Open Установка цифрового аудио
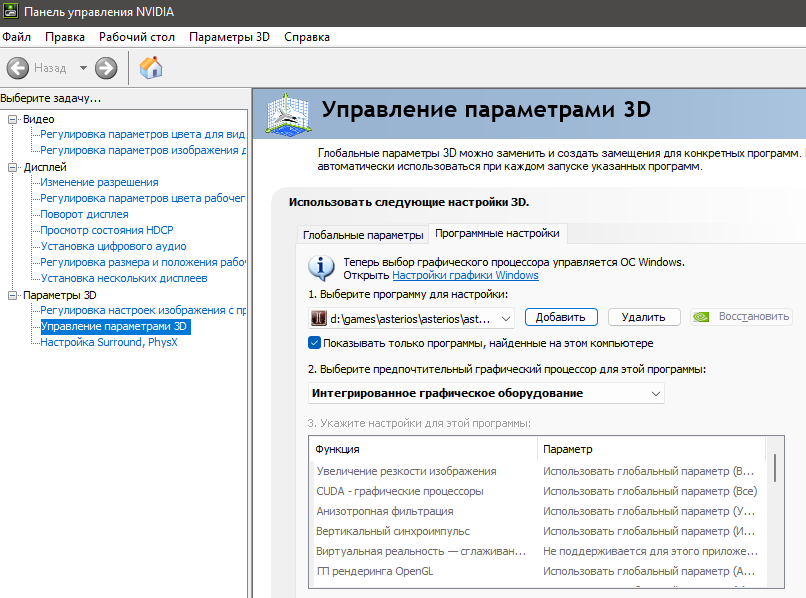The image size is (806, 598). click(x=113, y=246)
